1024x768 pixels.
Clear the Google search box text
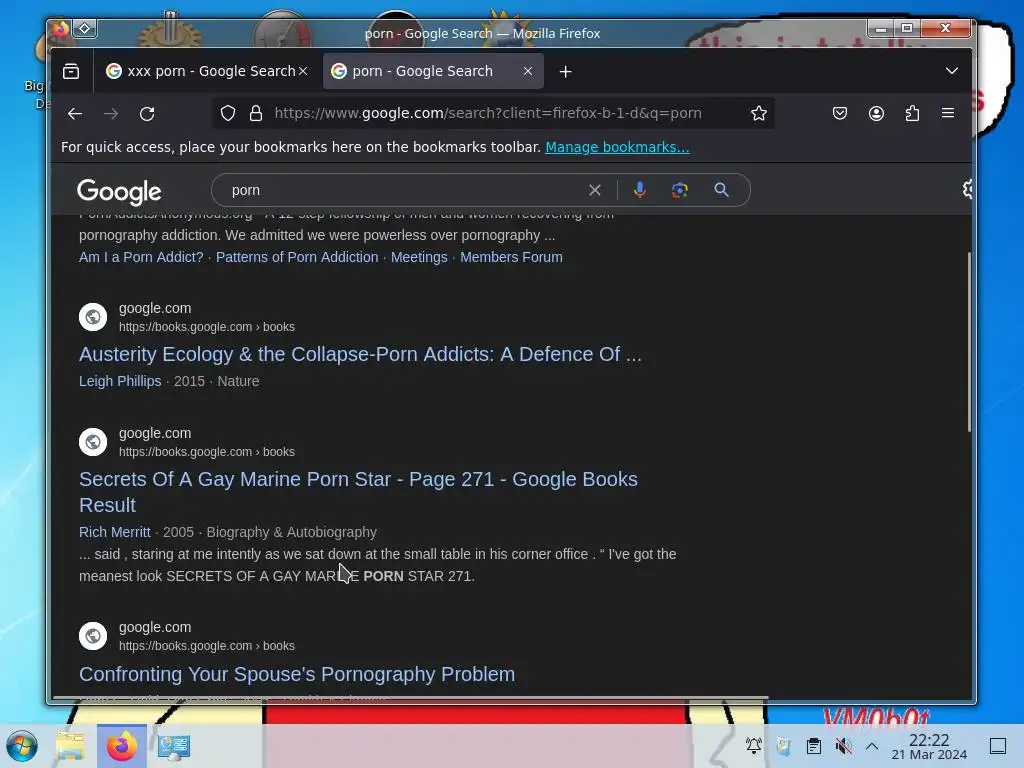[x=594, y=190]
